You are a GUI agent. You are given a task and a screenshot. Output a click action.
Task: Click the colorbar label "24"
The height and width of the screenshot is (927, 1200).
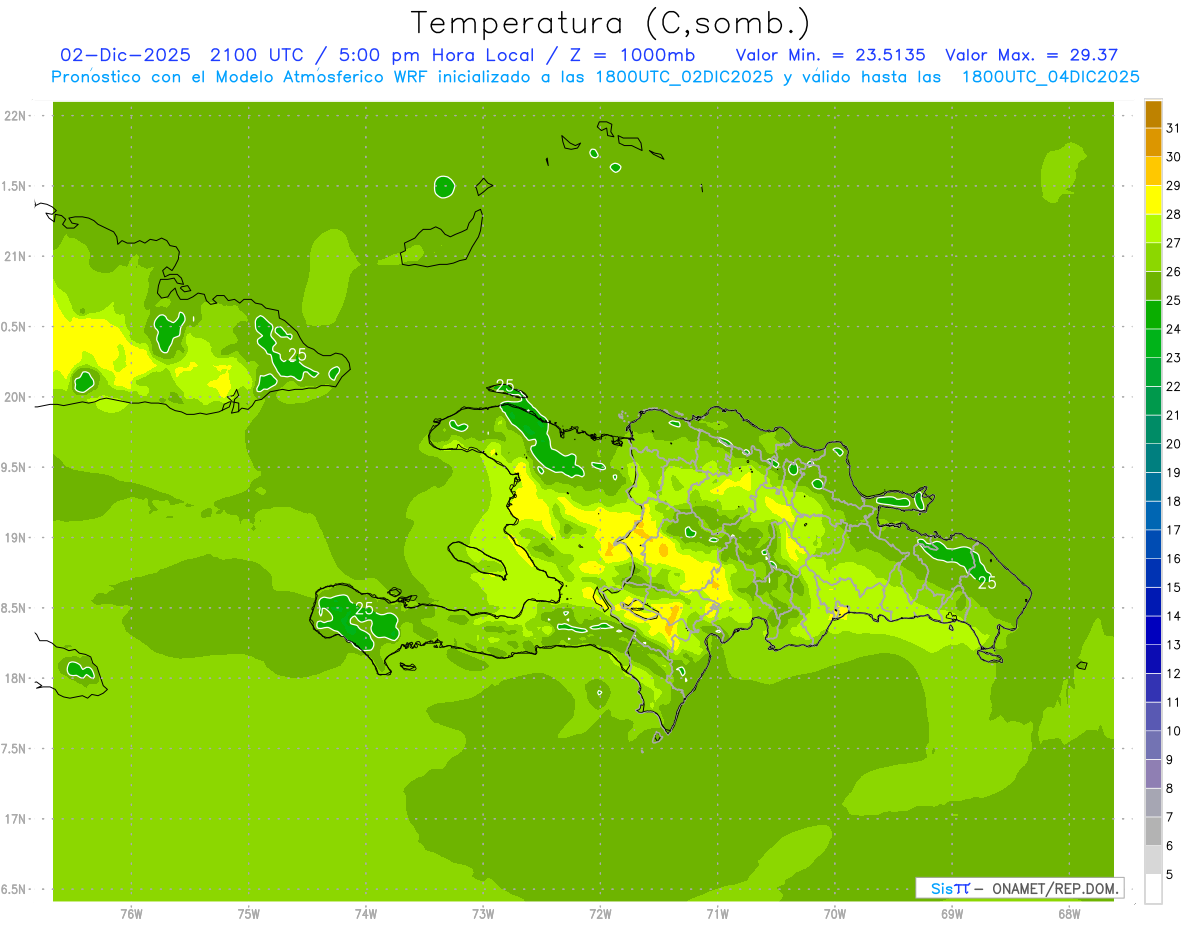[1174, 329]
